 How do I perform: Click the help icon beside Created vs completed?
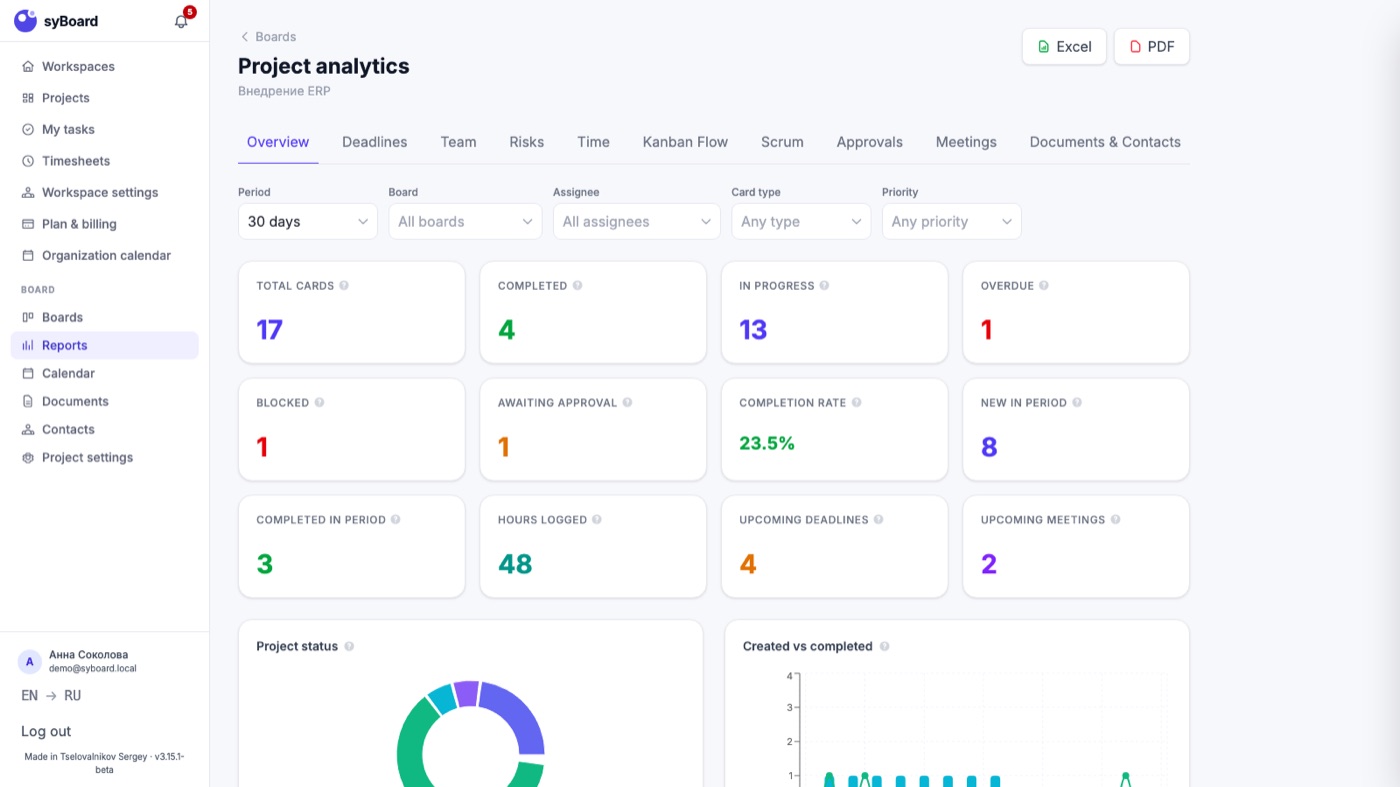click(884, 647)
